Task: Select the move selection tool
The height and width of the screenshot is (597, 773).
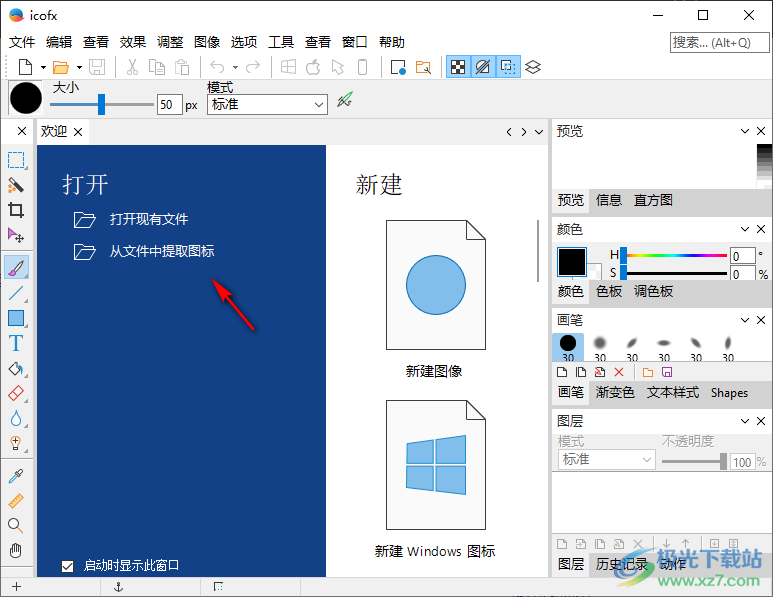Action: [x=16, y=235]
